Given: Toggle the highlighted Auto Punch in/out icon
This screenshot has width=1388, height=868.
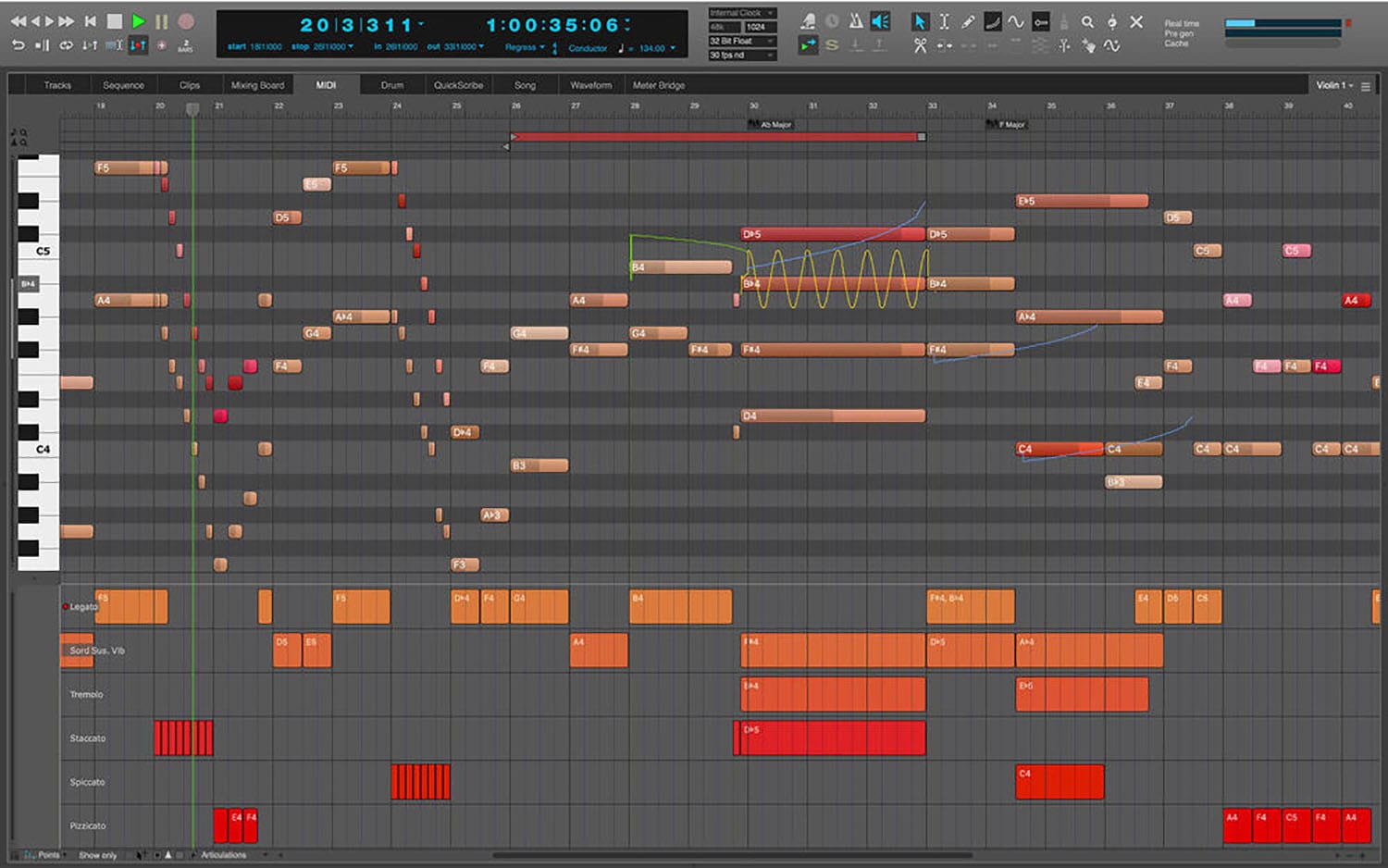Looking at the screenshot, I should coord(138,45).
